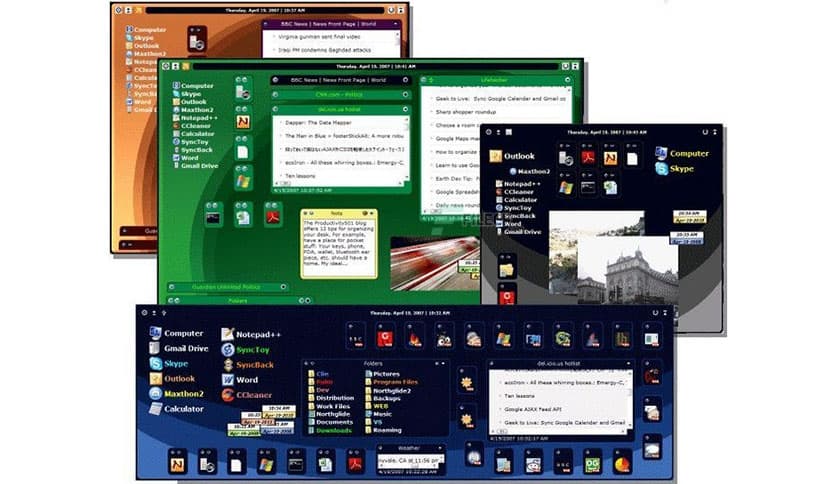Viewport: 836px width, 484px height.
Task: Open the red Gmail tile in blue desktop's top row
Action: coord(385,337)
